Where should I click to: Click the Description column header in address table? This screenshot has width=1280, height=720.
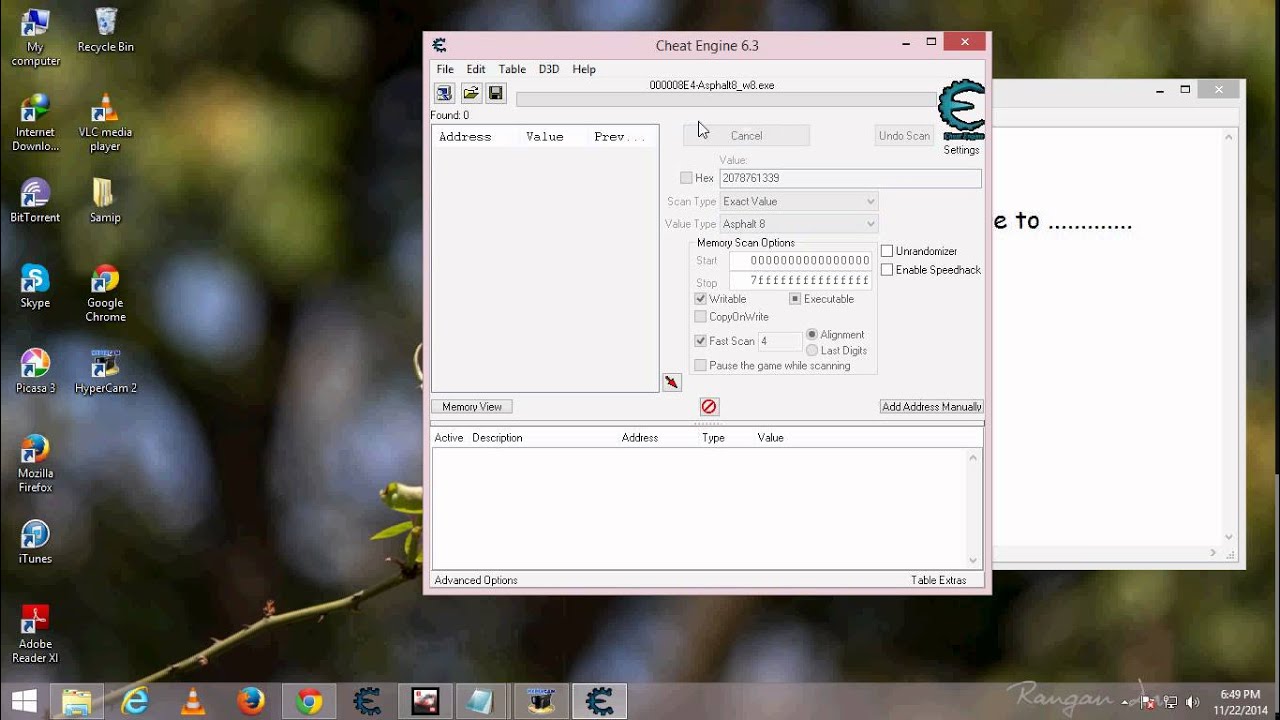(497, 437)
